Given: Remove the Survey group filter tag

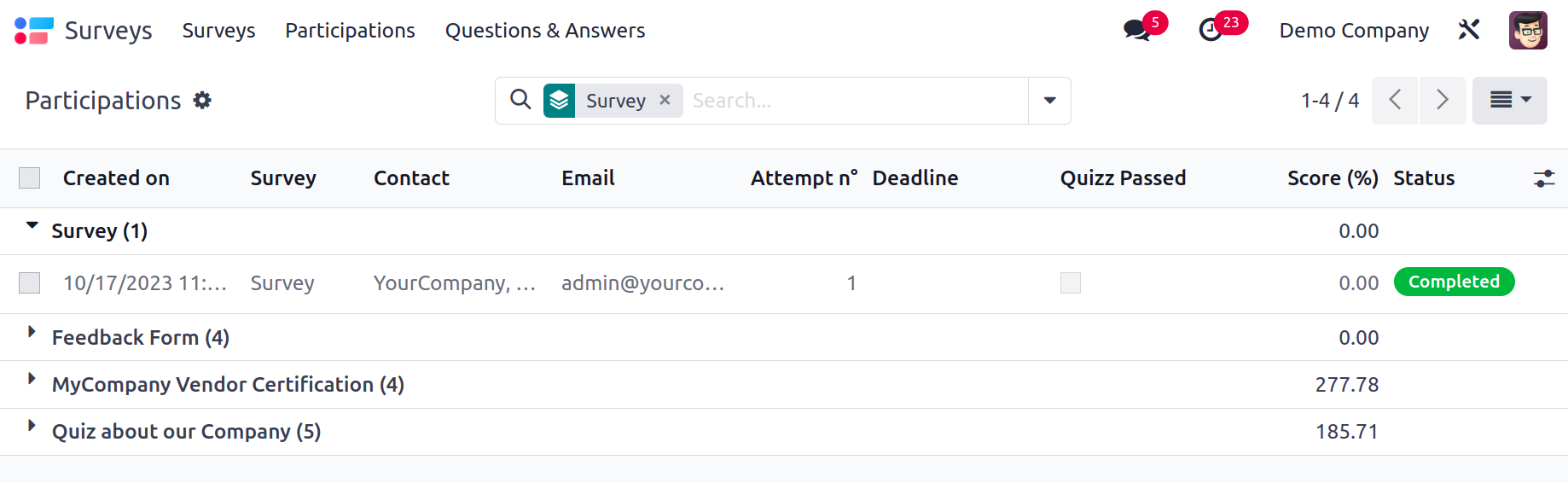Looking at the screenshot, I should click(665, 100).
